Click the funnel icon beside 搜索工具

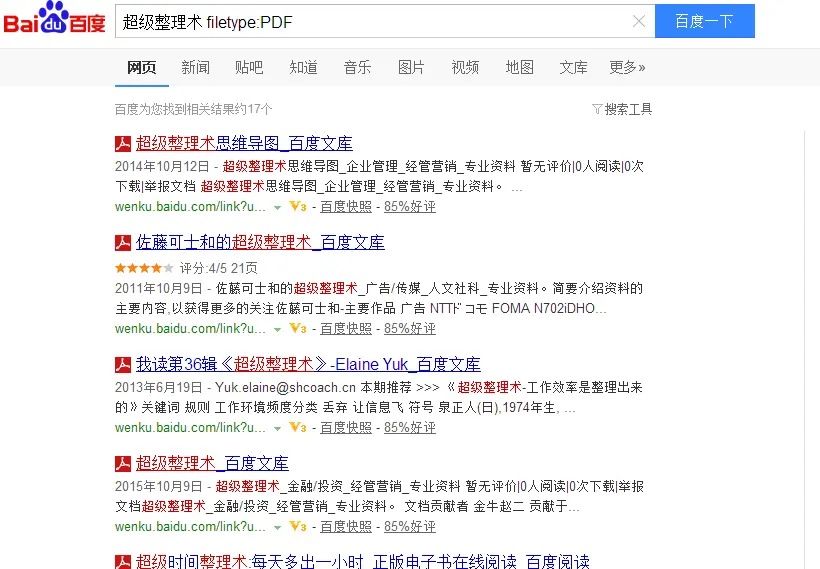tap(597, 109)
